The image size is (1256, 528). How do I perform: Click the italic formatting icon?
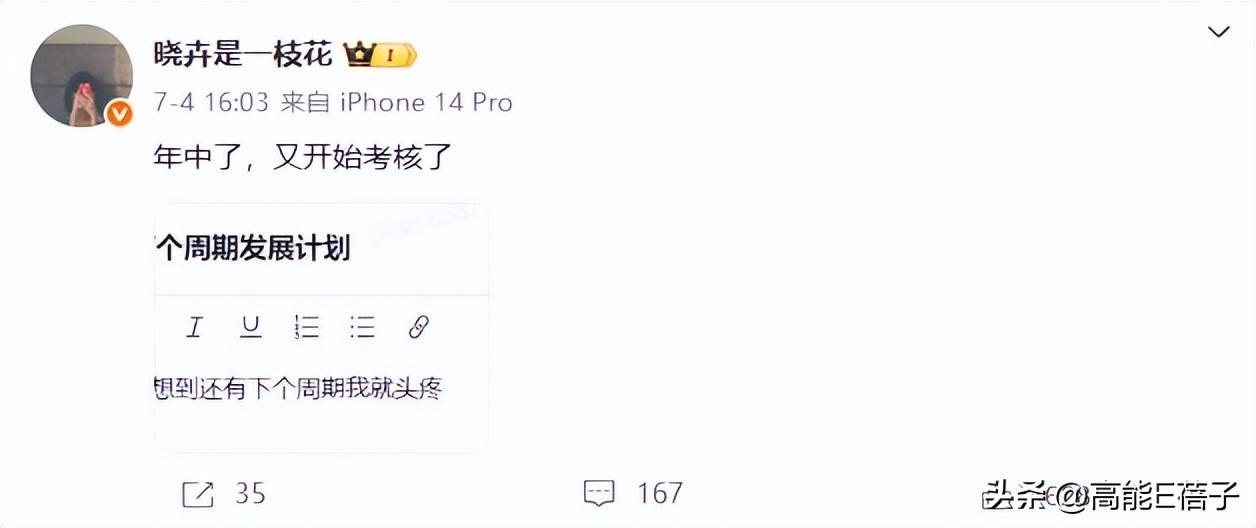coord(195,327)
